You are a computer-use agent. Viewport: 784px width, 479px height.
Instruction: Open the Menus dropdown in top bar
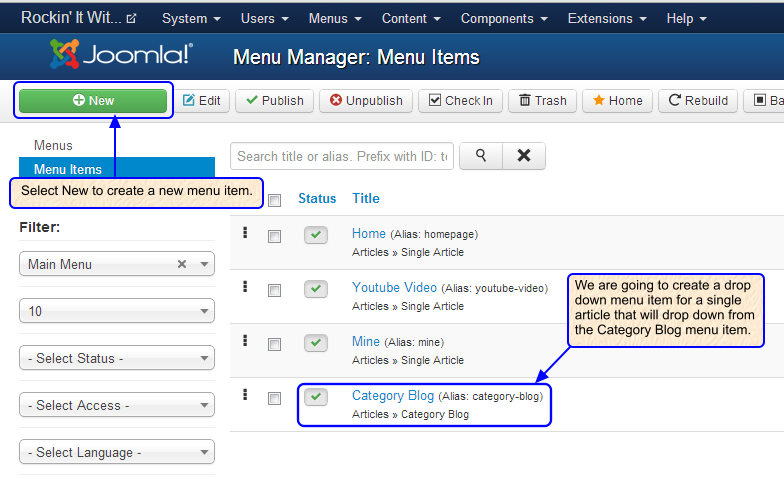tap(335, 18)
